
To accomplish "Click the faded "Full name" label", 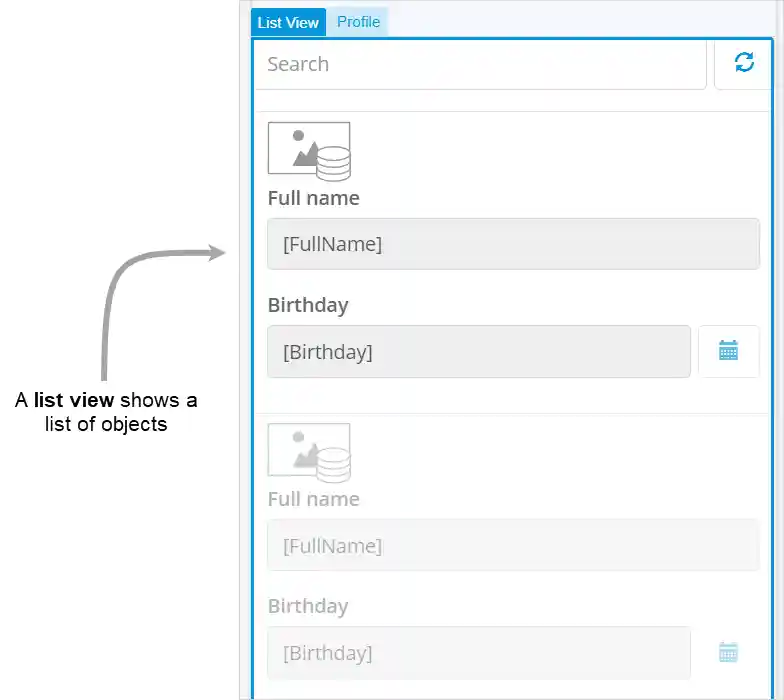I will click(x=313, y=499).
